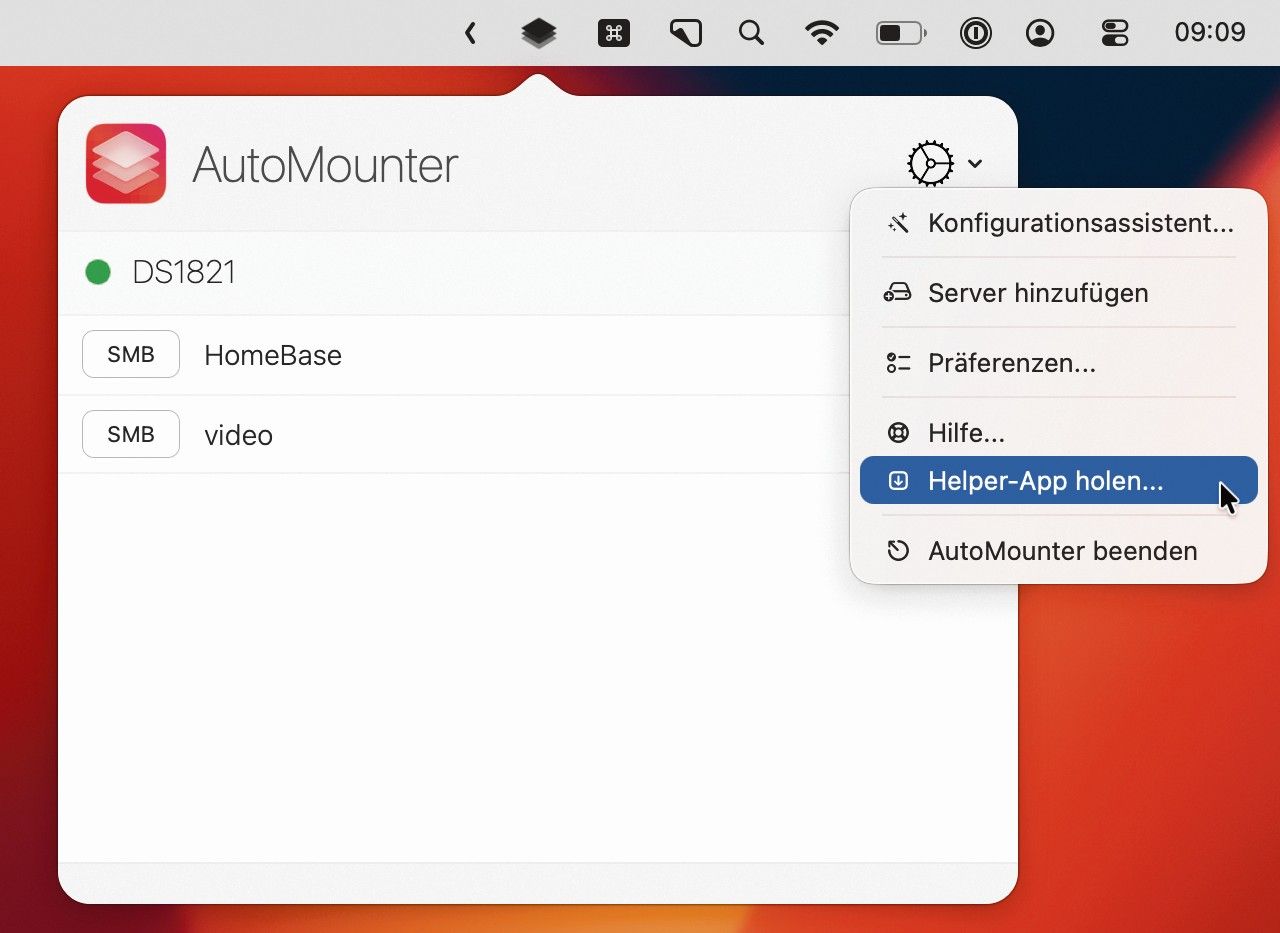
Task: Click the user account icon in menu bar
Action: click(x=1040, y=33)
